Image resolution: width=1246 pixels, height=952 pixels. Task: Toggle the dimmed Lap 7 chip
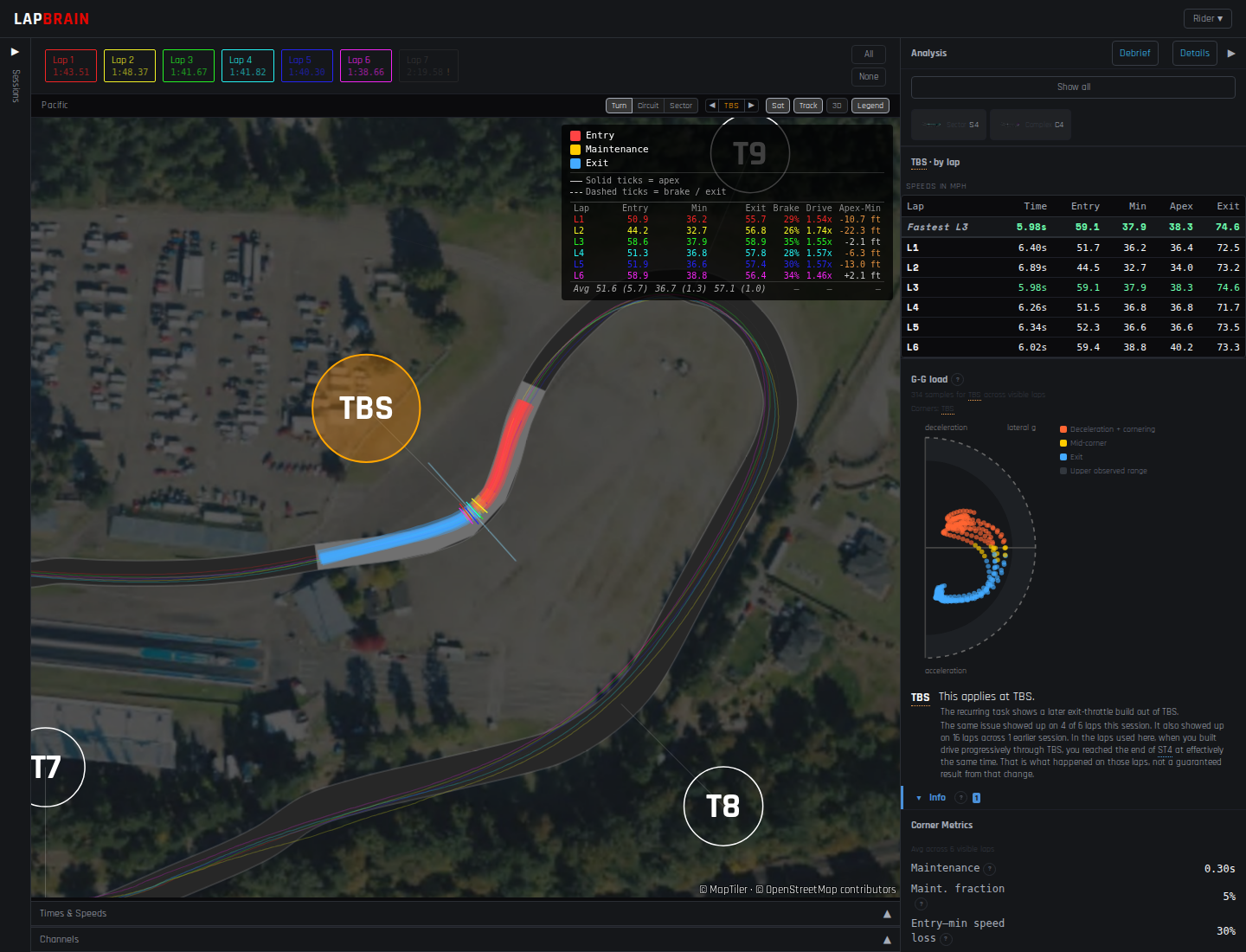(x=428, y=66)
